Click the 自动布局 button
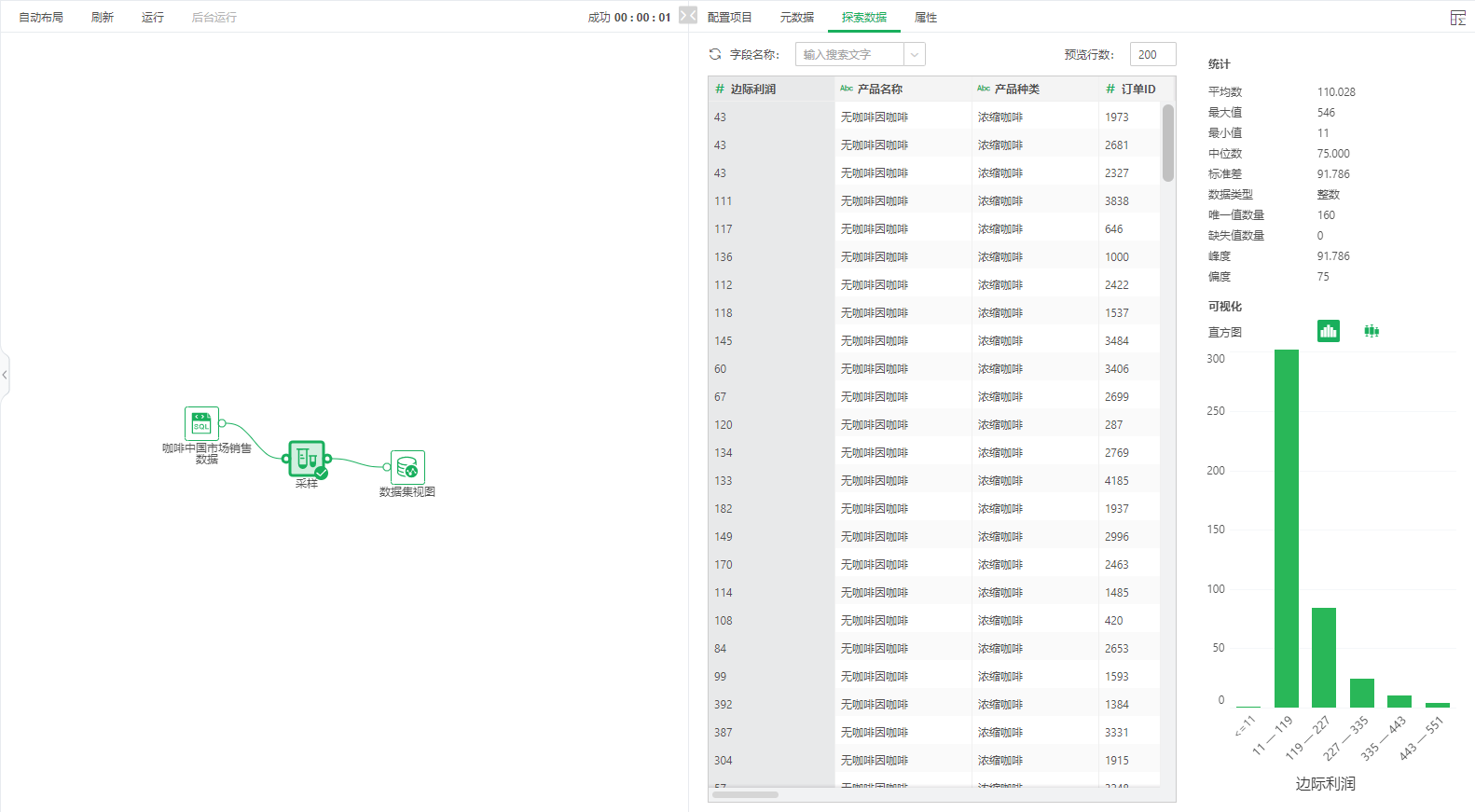Screen dimensions: 1475x812 point(41,18)
